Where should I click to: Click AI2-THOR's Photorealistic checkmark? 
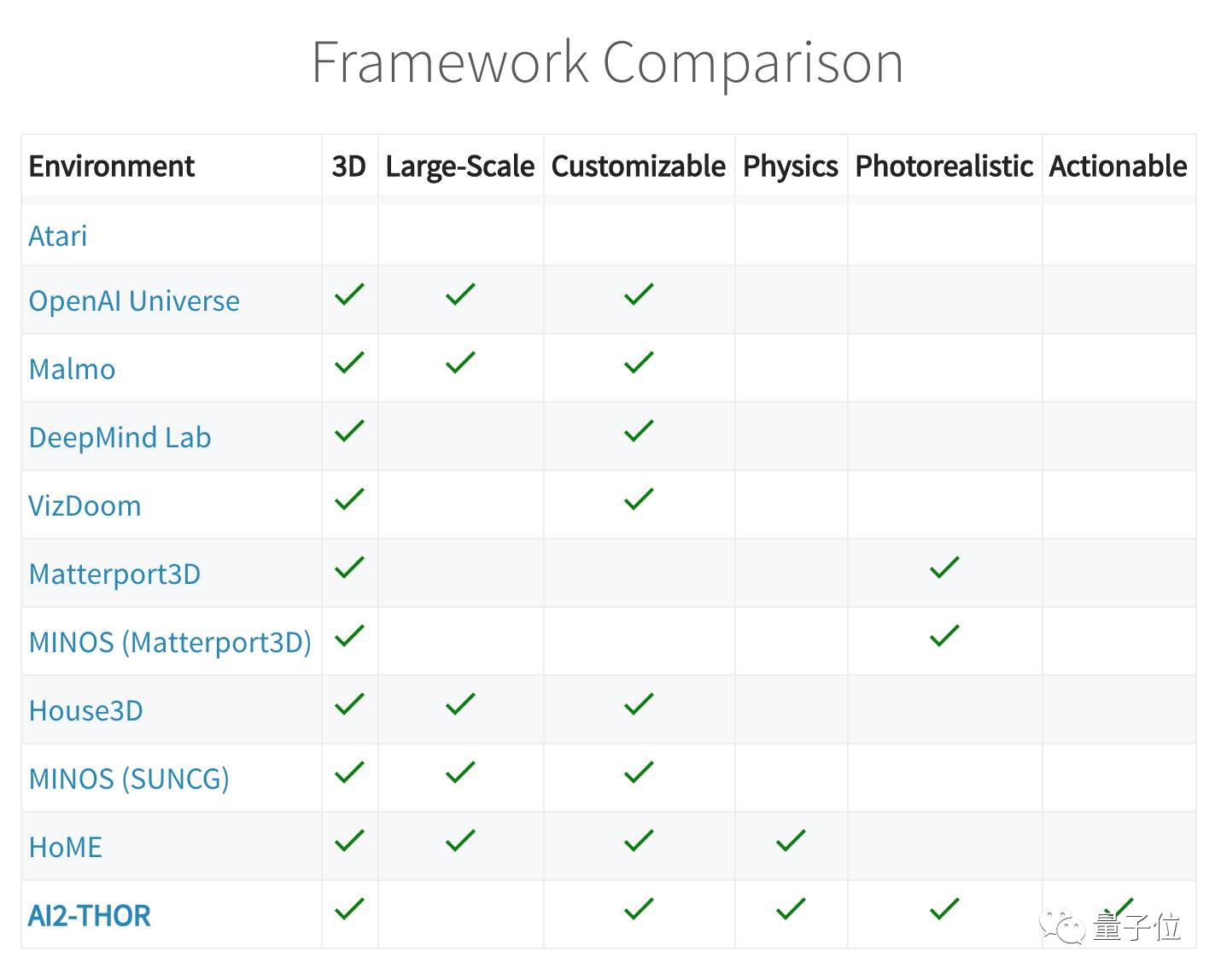point(944,909)
